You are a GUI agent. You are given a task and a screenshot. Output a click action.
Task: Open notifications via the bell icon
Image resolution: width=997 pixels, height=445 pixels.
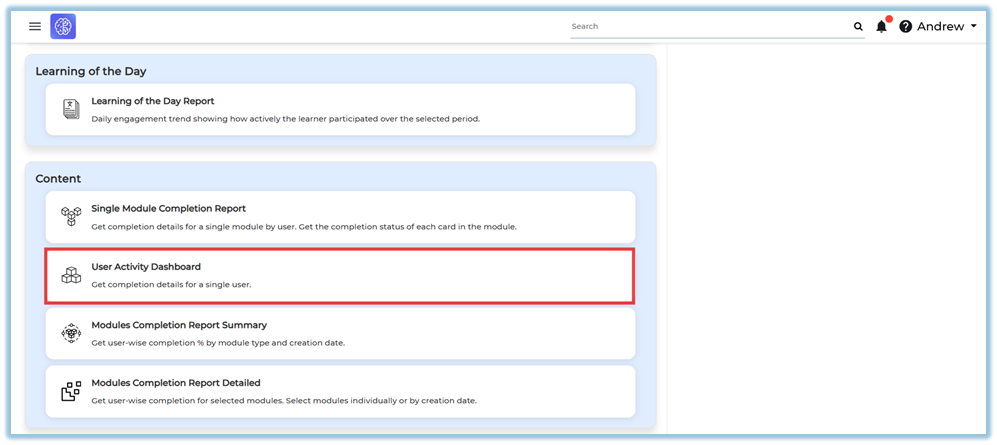881,27
